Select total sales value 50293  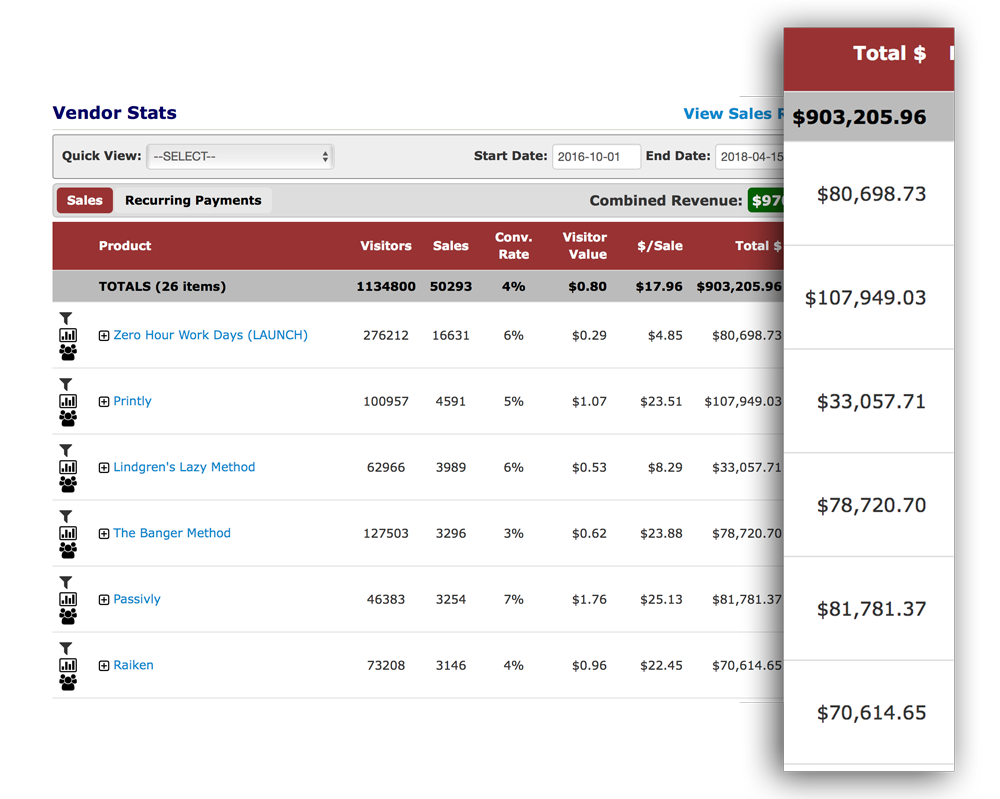(451, 286)
